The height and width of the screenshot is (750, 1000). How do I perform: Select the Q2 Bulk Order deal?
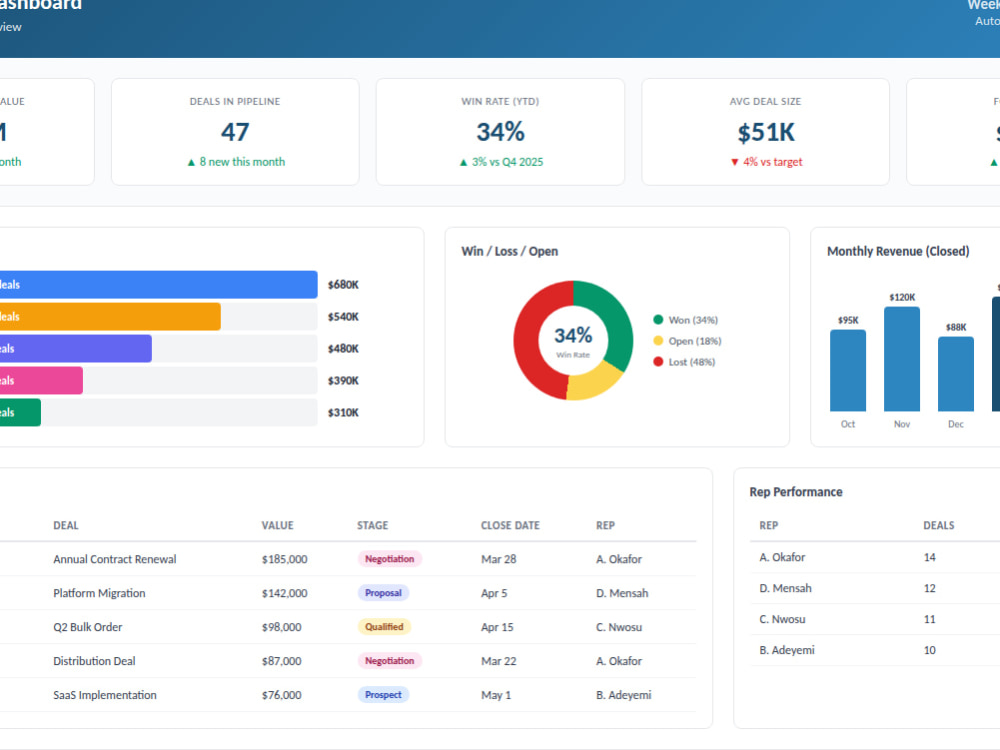pyautogui.click(x=87, y=627)
